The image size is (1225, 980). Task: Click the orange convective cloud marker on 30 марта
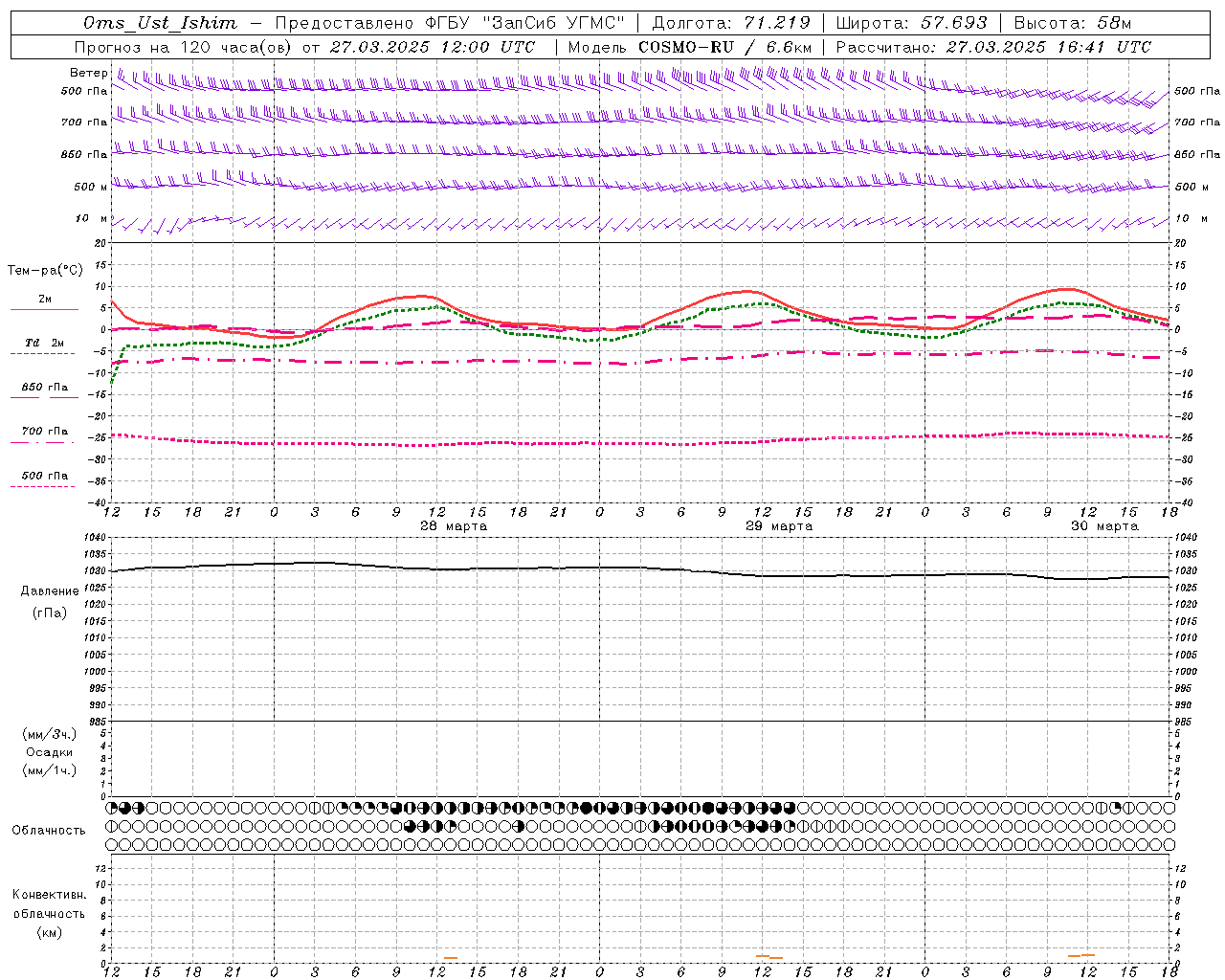[x=1081, y=955]
